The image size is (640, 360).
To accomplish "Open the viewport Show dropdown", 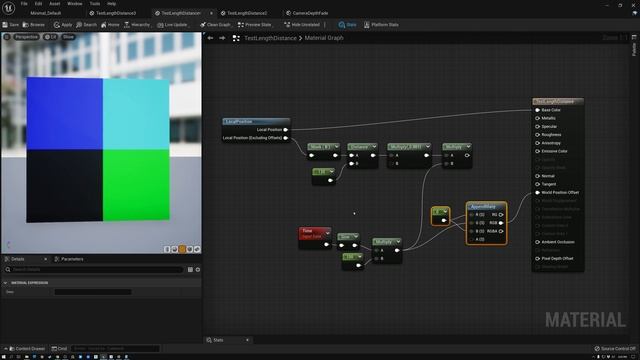I will (x=68, y=37).
